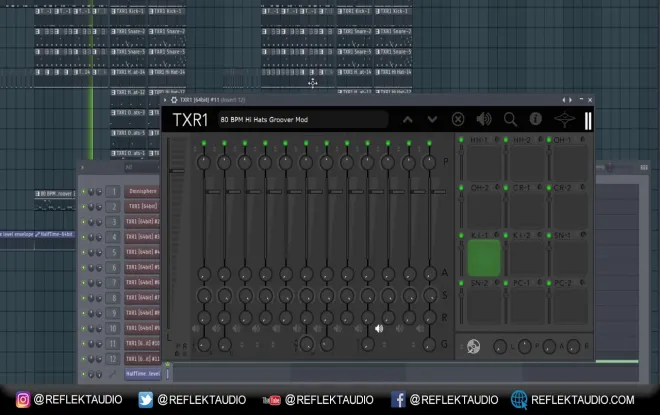The image size is (660, 415).
Task: Click the next-preset arrow in TXR1 title bar
Action: coord(570,100)
